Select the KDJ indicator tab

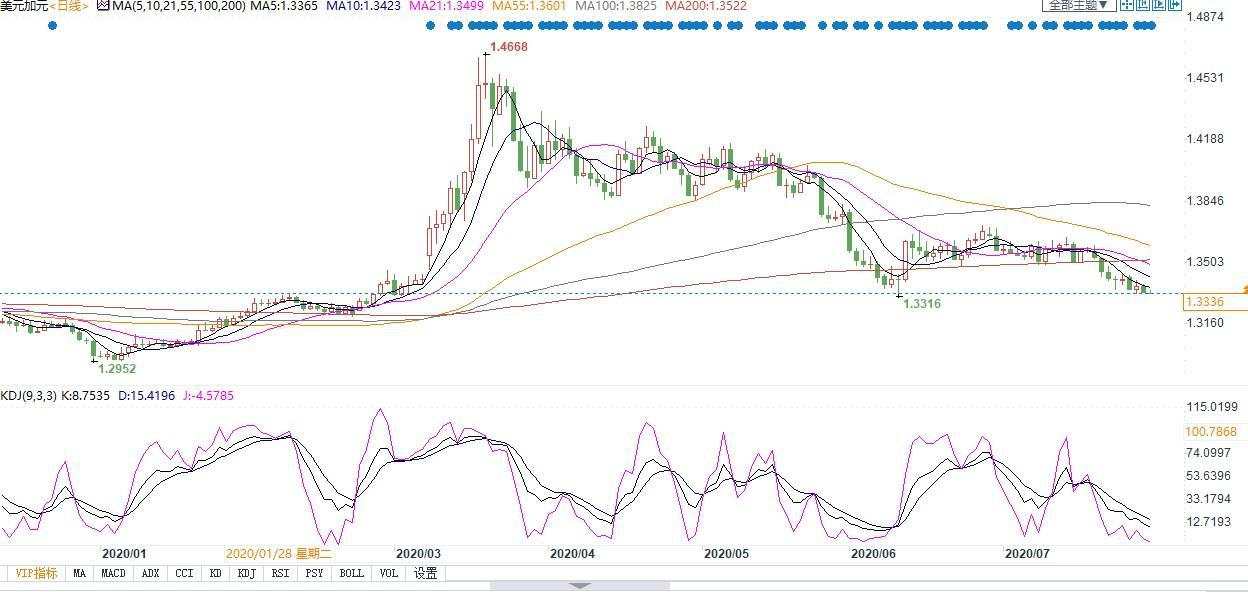point(247,573)
